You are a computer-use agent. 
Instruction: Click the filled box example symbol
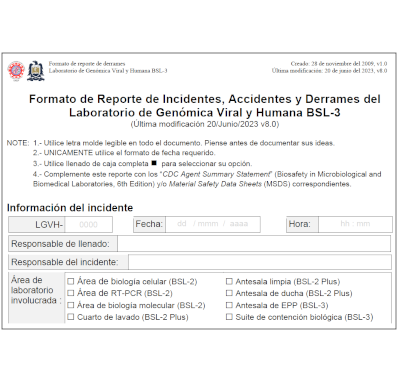coord(154,163)
